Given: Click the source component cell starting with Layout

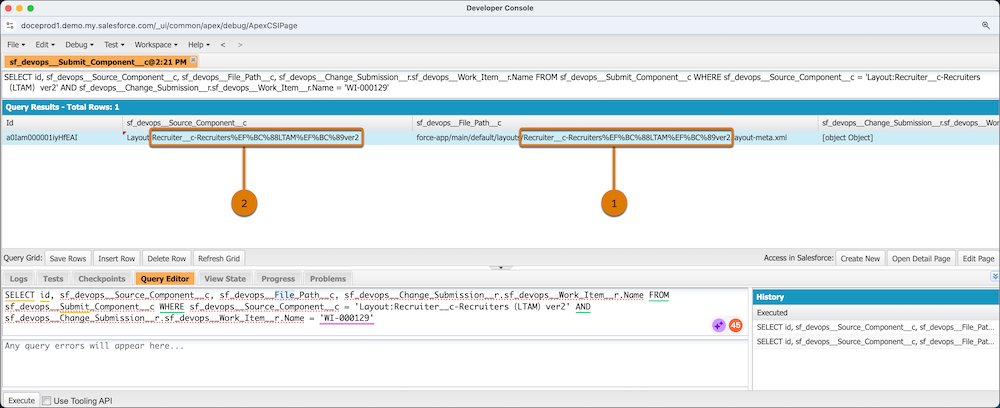Looking at the screenshot, I should [x=267, y=137].
